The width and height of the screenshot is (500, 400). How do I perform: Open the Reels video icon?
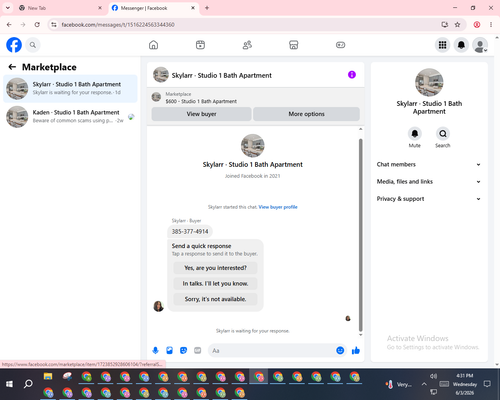[200, 45]
